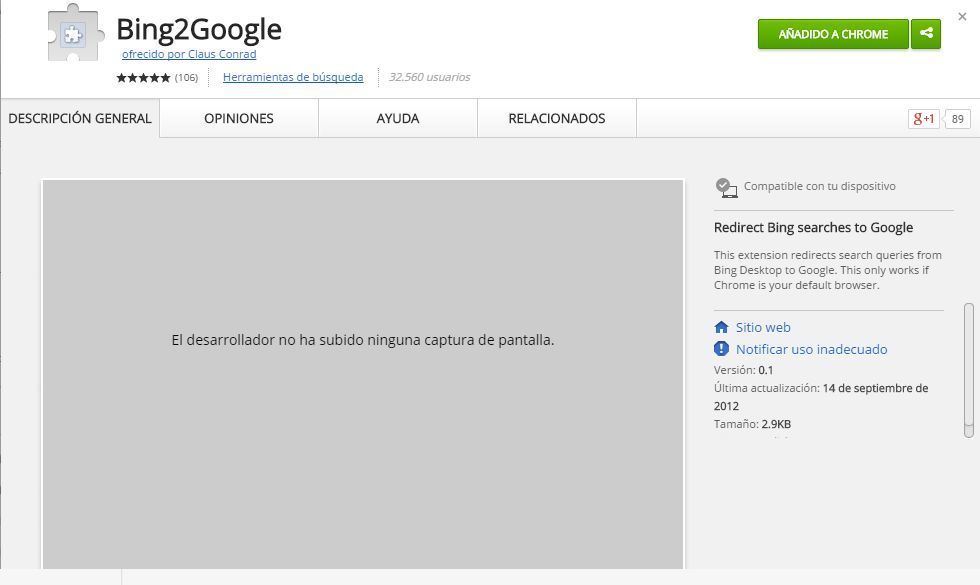980x585 pixels.
Task: Click the extension description paragraph
Action: pos(828,270)
